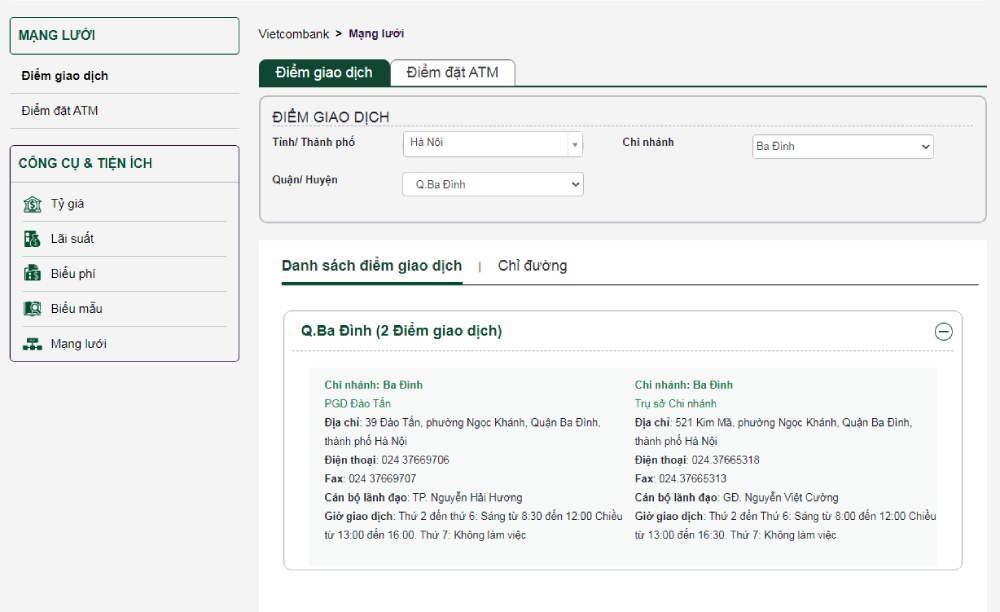The image size is (1000, 612).
Task: Collapse the Q.Ba Đình list with minus icon
Action: click(943, 332)
